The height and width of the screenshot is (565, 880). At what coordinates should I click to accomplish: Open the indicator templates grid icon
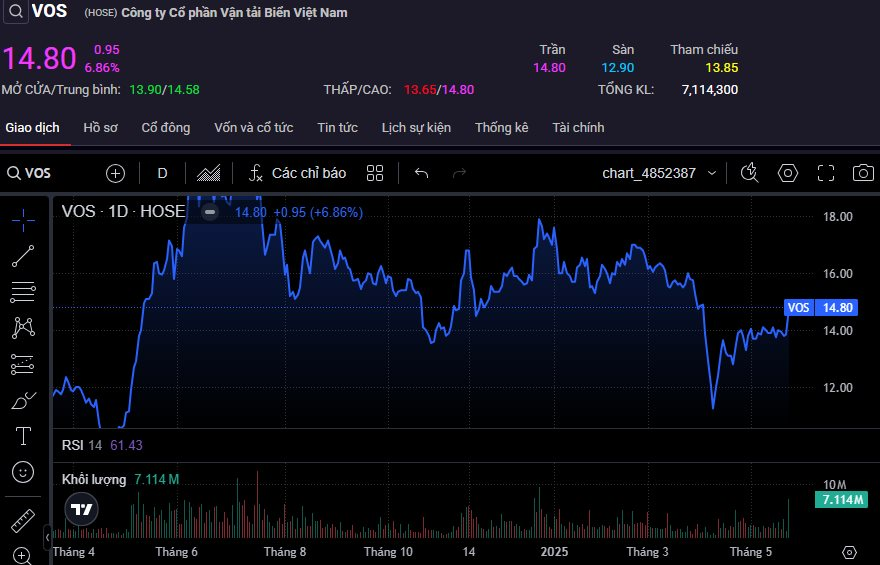pyautogui.click(x=375, y=173)
